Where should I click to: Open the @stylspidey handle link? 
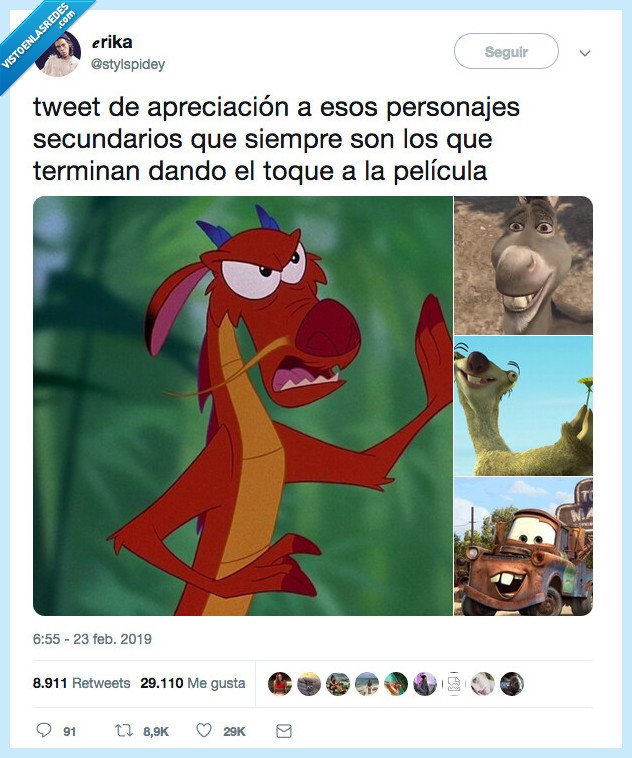(x=128, y=64)
